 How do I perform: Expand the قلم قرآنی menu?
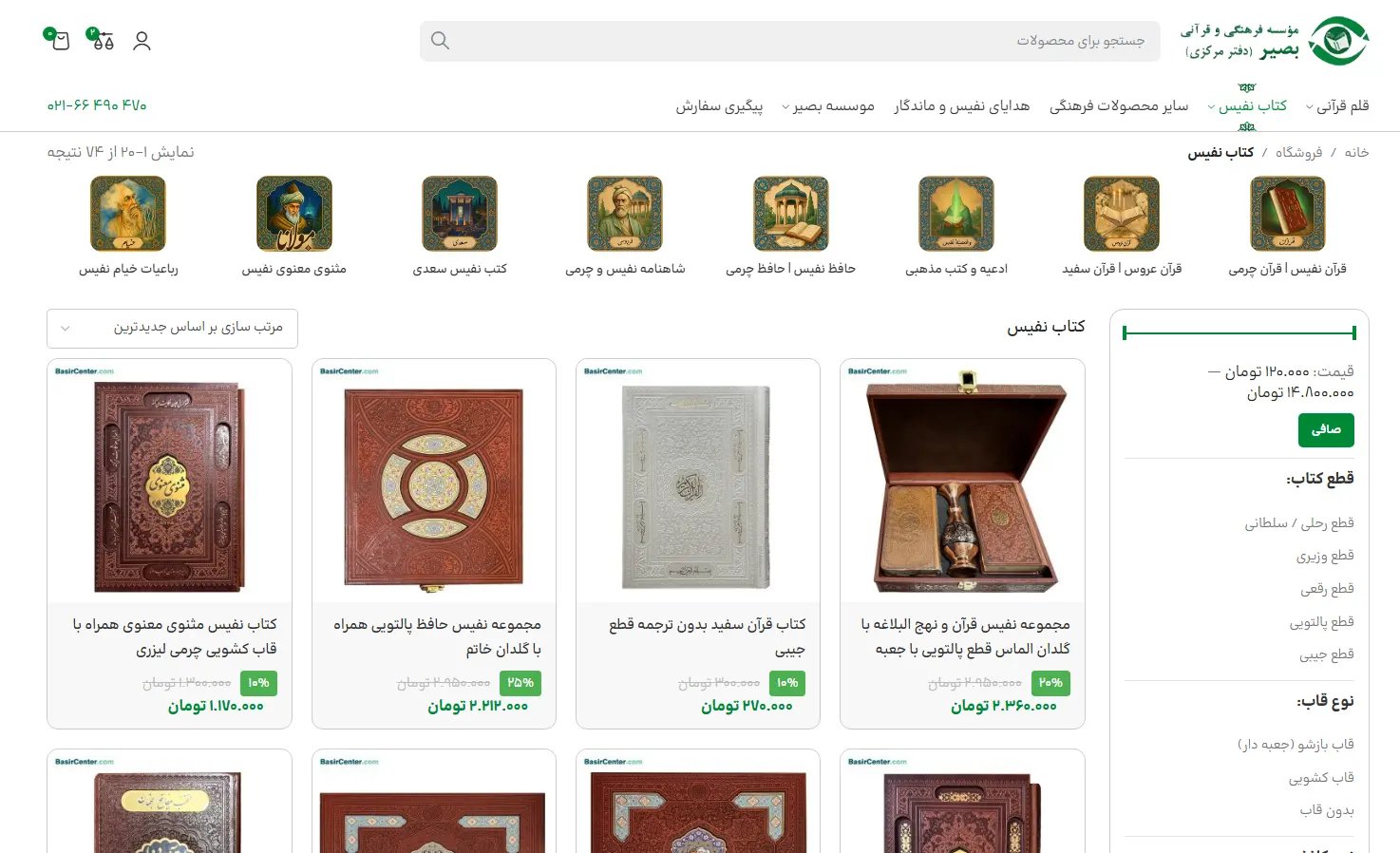[1337, 106]
